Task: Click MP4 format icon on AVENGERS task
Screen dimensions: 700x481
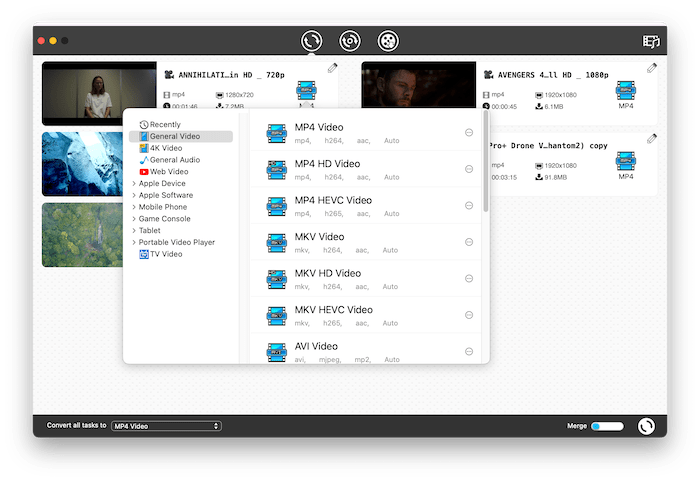Action: click(x=626, y=90)
